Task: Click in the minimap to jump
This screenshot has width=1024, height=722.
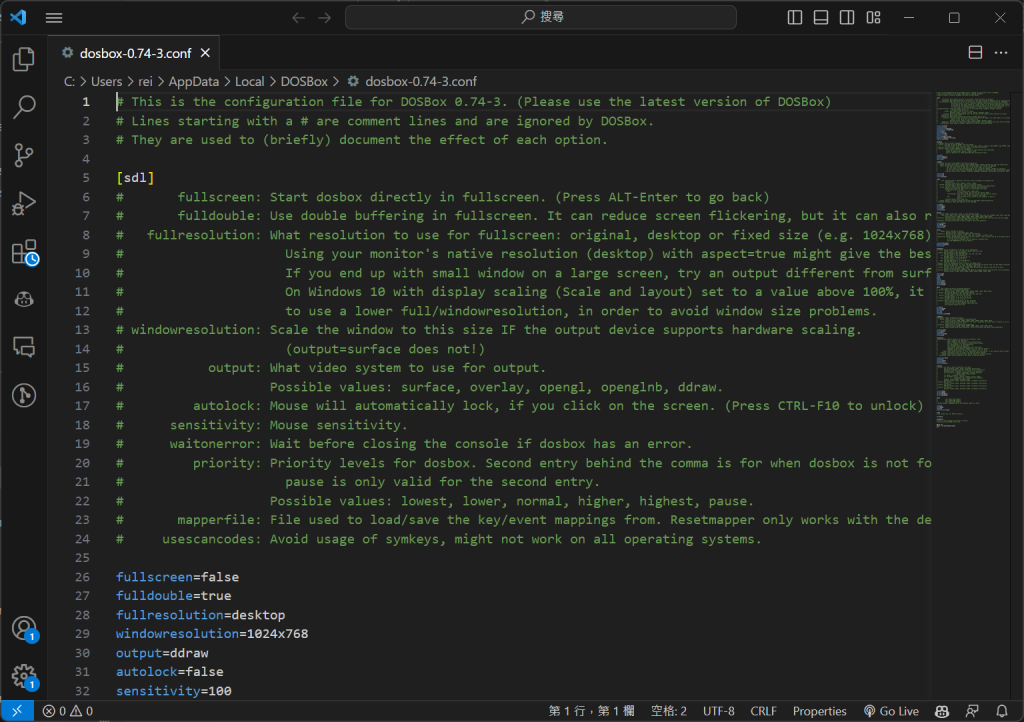Action: 973,261
